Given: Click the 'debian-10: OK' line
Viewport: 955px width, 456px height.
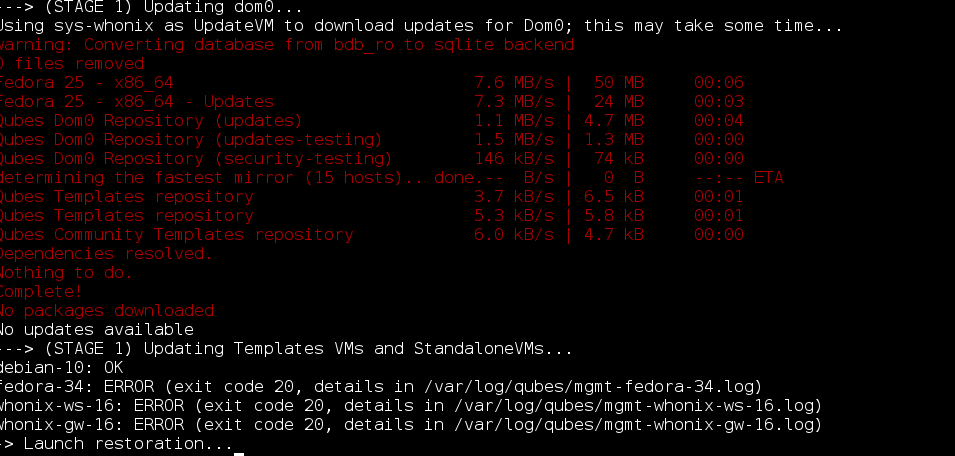Looking at the screenshot, I should pyautogui.click(x=61, y=368).
